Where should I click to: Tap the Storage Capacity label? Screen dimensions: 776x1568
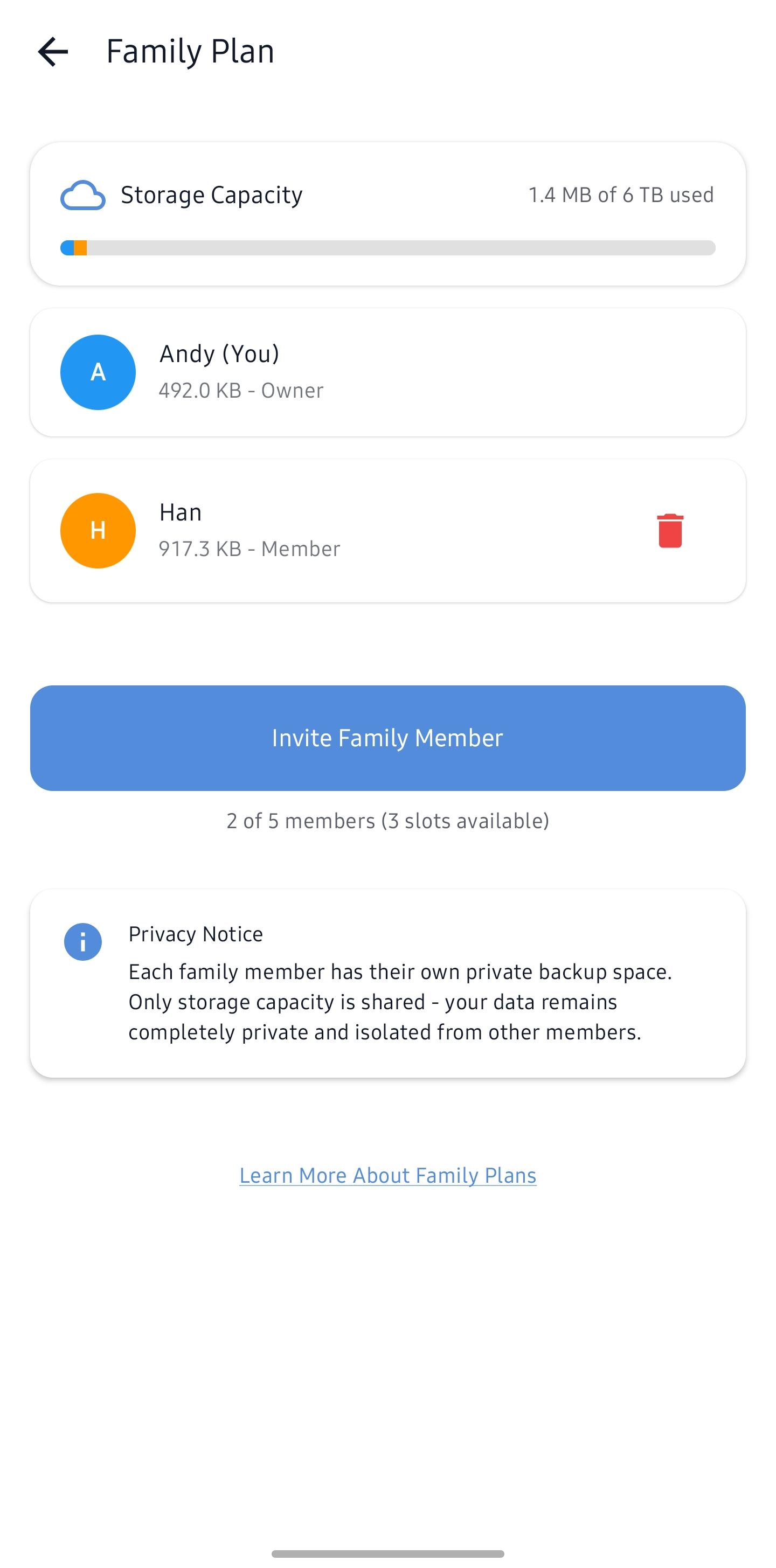[x=211, y=195]
